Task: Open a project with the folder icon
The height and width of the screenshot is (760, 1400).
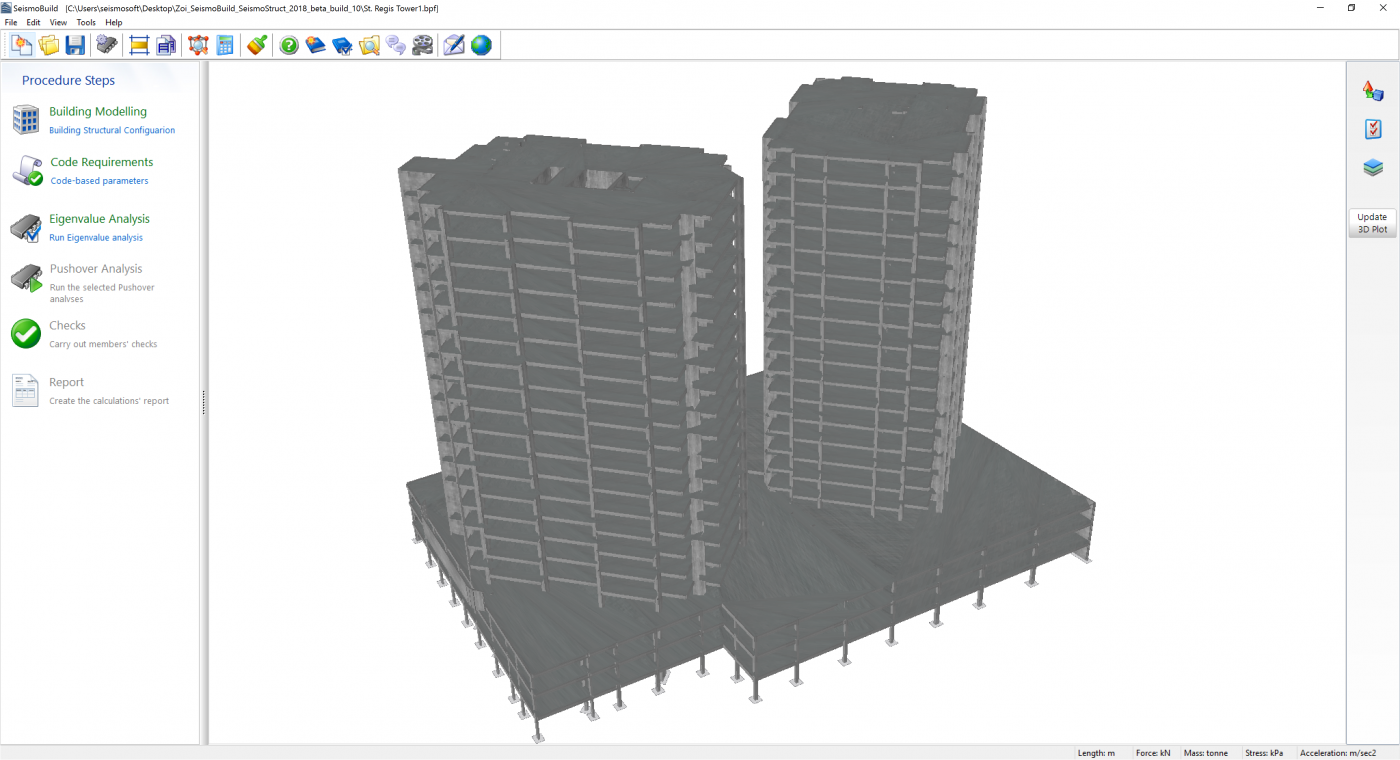Action: point(48,45)
